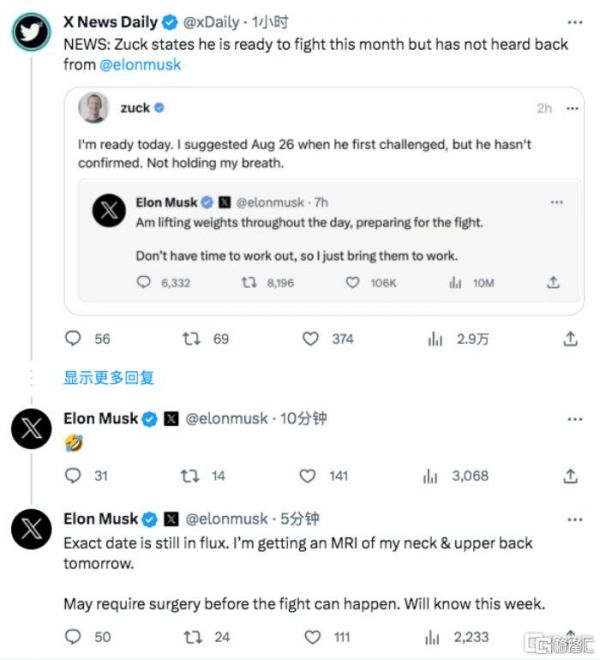Screen dimensions: 600x660
Task: Open the @elonmusk mention link
Action: (141, 65)
